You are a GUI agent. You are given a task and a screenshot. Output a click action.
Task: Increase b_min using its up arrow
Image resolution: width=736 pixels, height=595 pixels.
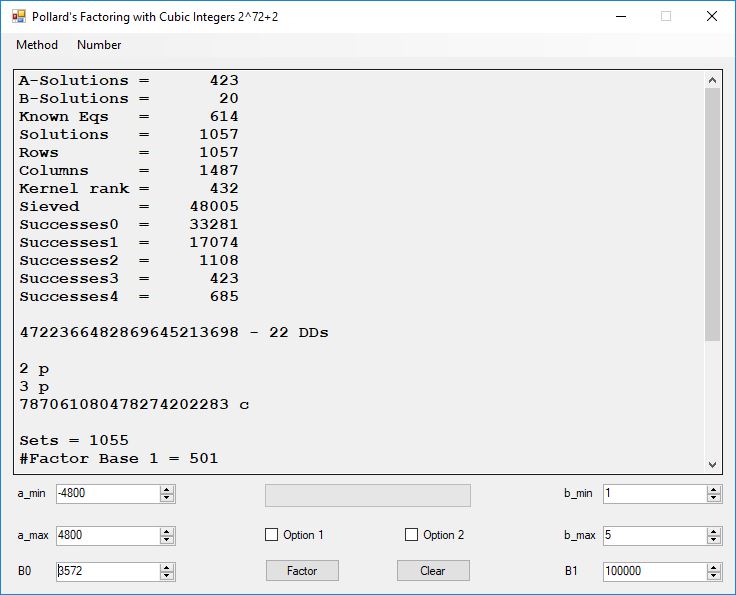(714, 490)
